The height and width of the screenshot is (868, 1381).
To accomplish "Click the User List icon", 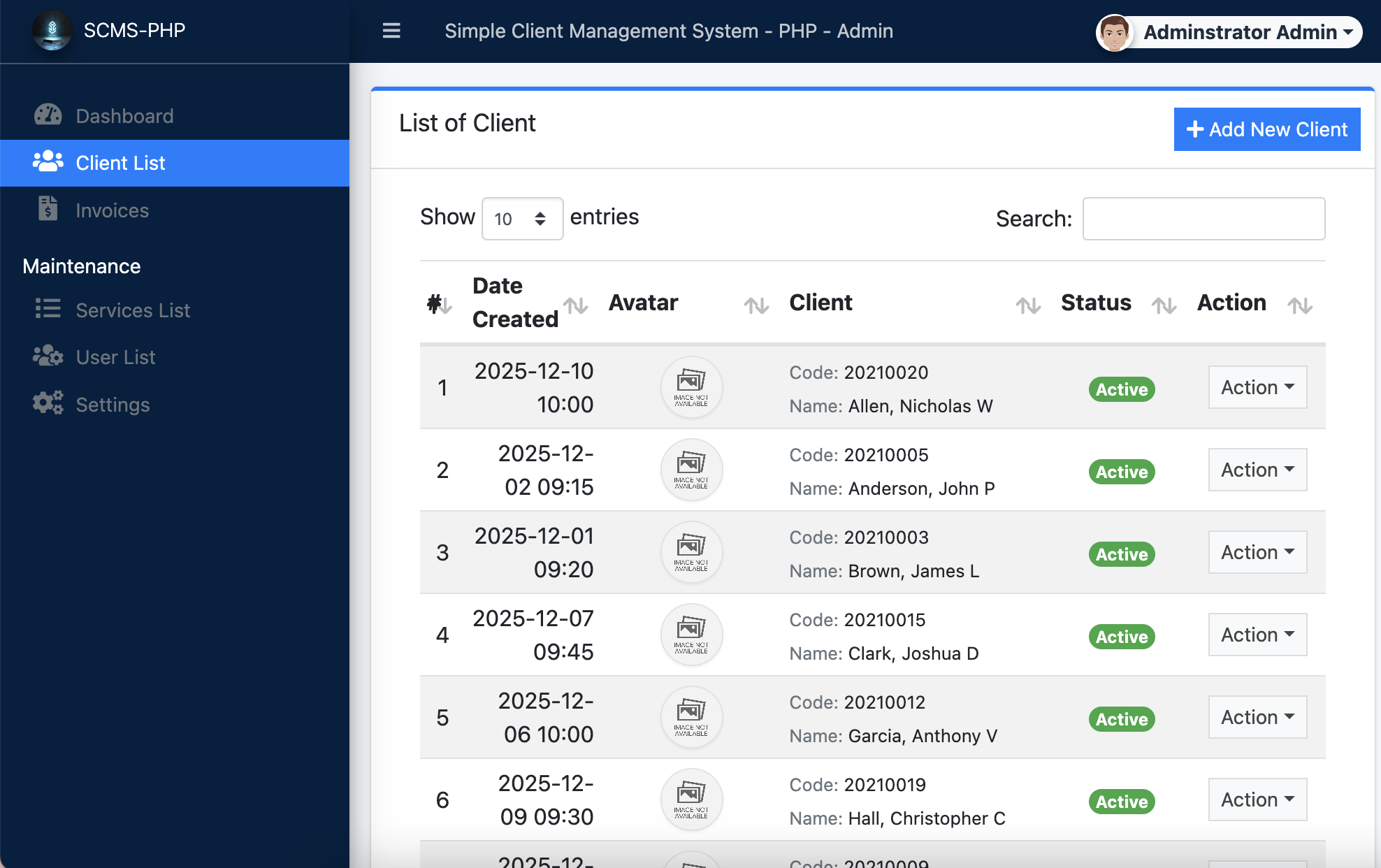I will click(x=48, y=356).
